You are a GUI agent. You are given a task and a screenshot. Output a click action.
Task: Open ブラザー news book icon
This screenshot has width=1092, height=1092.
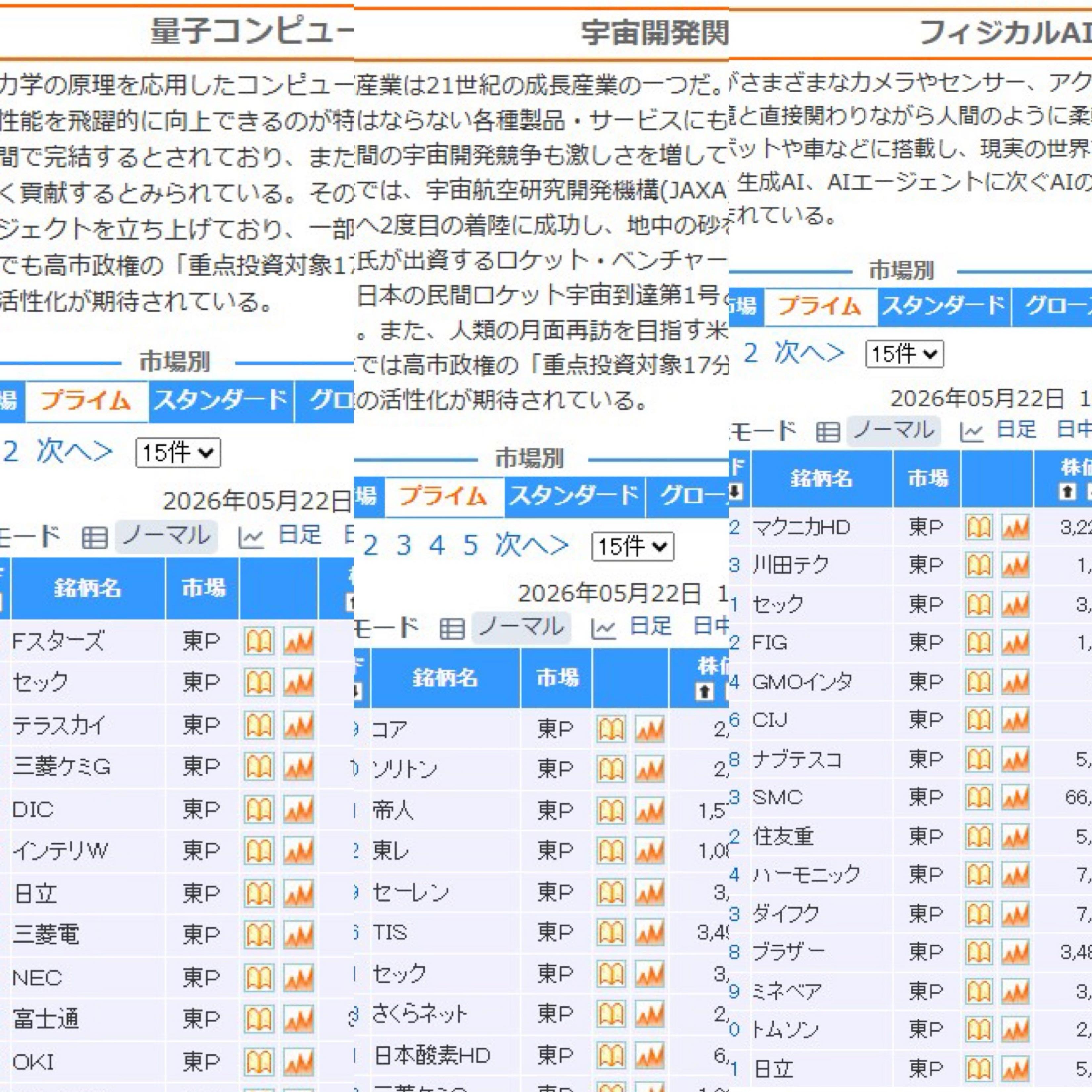point(978,952)
